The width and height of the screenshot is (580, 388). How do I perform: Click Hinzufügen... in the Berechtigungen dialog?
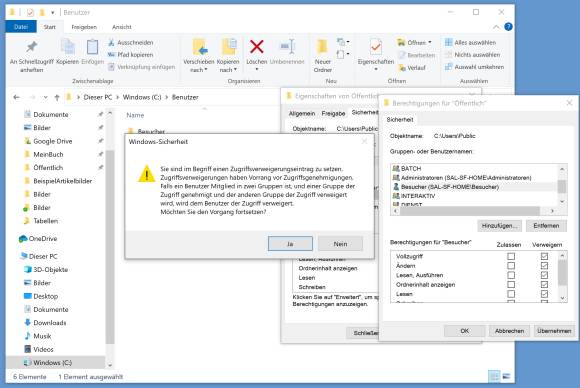click(499, 226)
